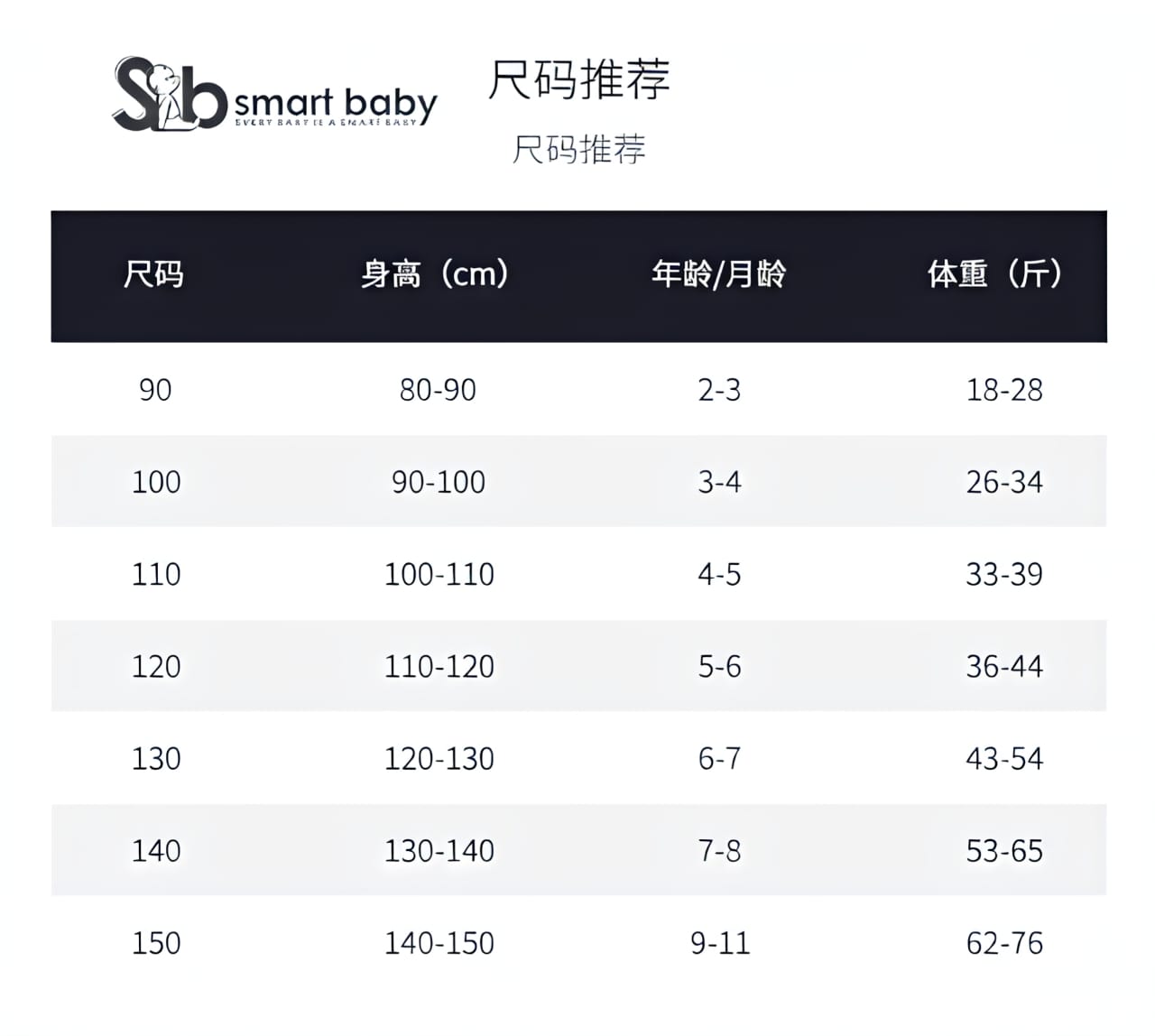This screenshot has height=1036, width=1155.
Task: Click the 9-11 age cell
Action: coord(720,943)
